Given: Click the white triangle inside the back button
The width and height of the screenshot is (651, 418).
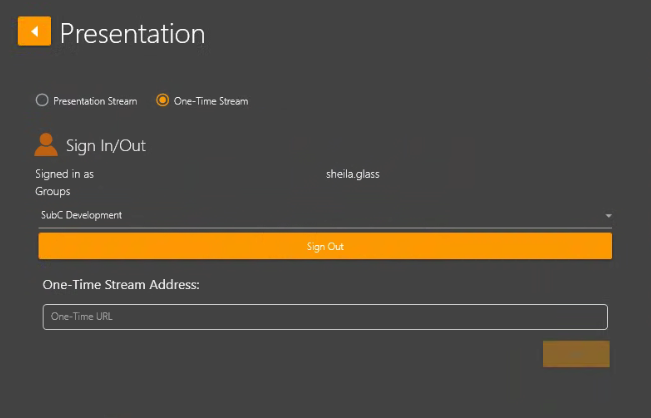Looking at the screenshot, I should [34, 32].
